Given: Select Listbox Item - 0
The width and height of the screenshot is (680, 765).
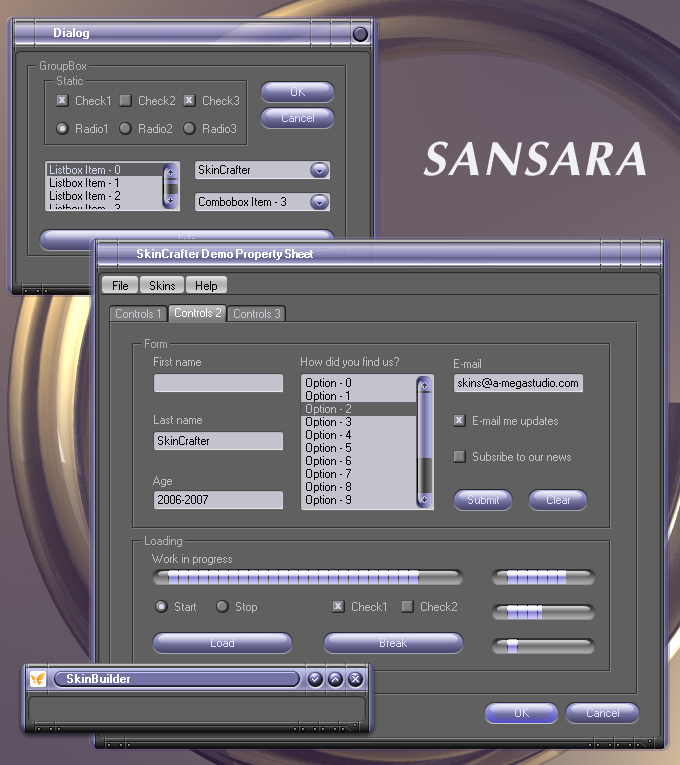Looking at the screenshot, I should pyautogui.click(x=105, y=170).
